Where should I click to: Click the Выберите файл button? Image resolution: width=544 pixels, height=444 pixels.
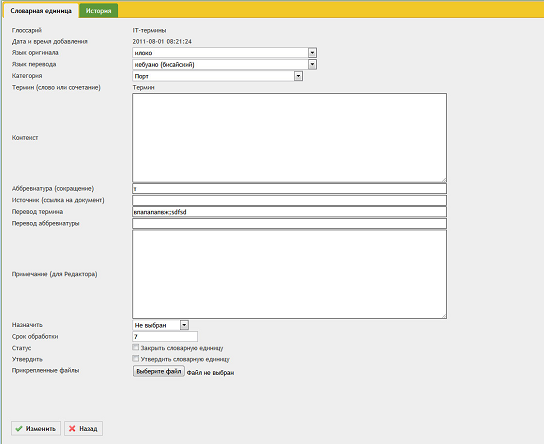coord(159,371)
